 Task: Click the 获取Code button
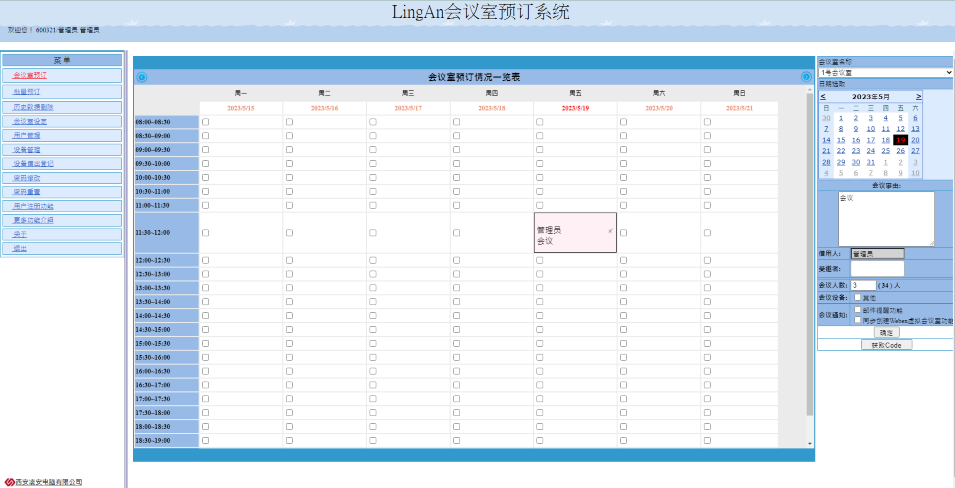(x=886, y=345)
